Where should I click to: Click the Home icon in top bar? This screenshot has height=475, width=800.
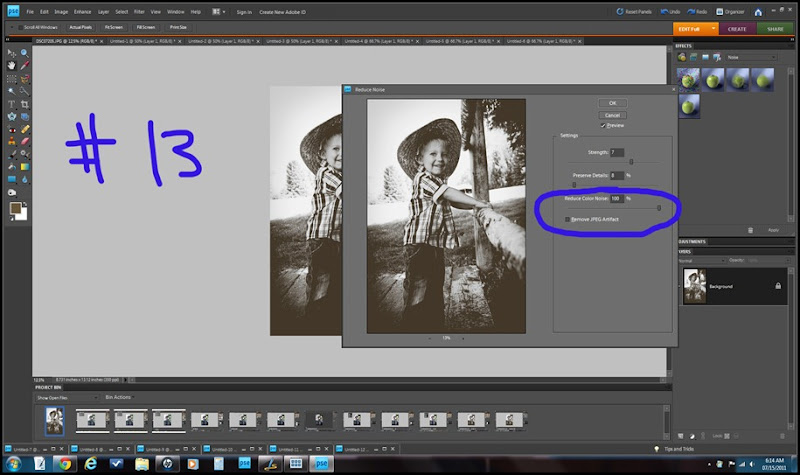pyautogui.click(x=757, y=11)
